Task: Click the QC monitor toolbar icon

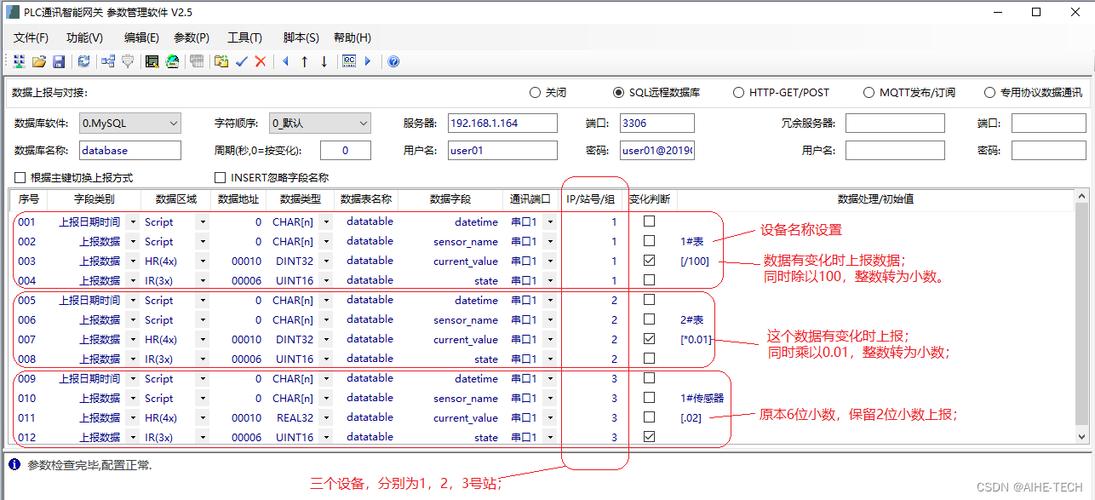Action: point(348,61)
